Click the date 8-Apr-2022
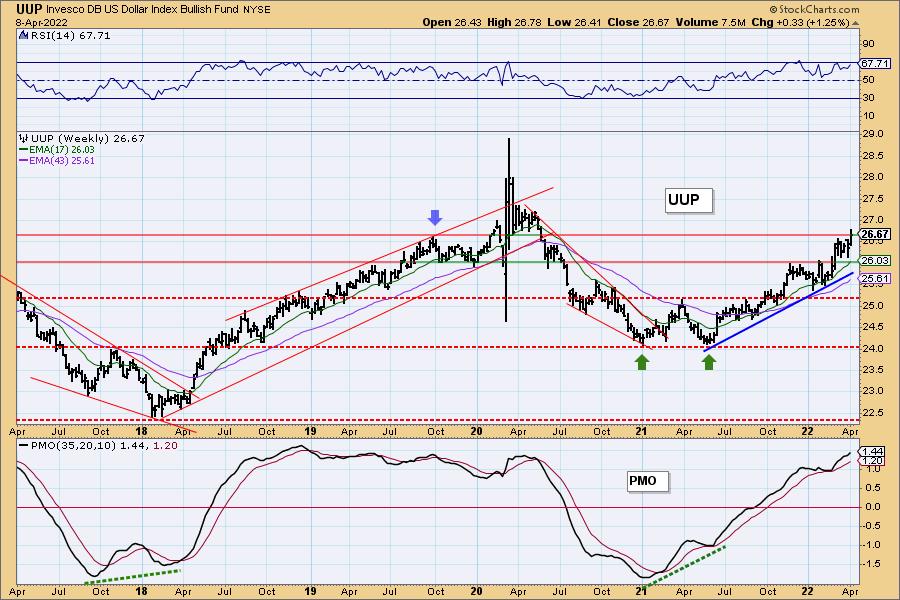Image resolution: width=900 pixels, height=600 pixels. [x=41, y=23]
